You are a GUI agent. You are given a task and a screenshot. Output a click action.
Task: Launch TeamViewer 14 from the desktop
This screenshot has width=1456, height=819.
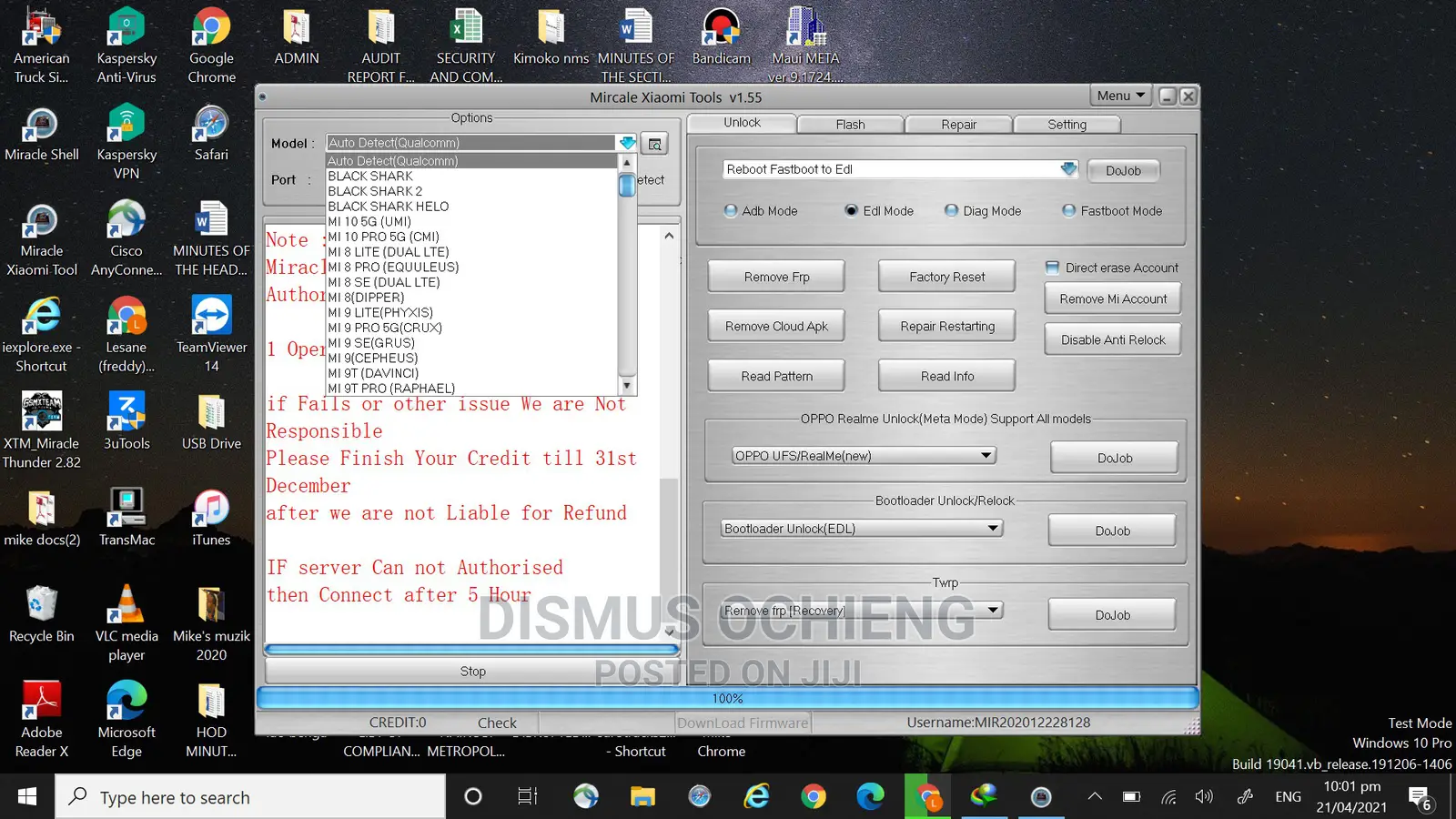tap(211, 335)
